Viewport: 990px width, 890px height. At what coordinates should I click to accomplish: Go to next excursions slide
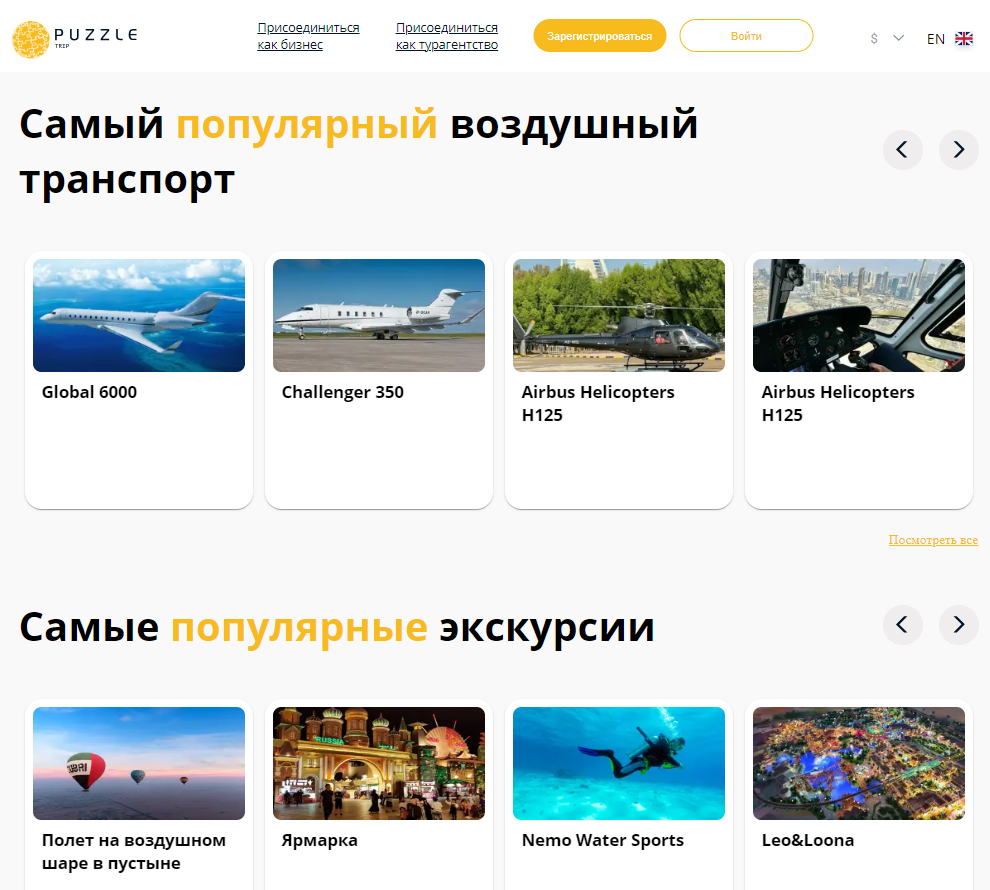(958, 625)
